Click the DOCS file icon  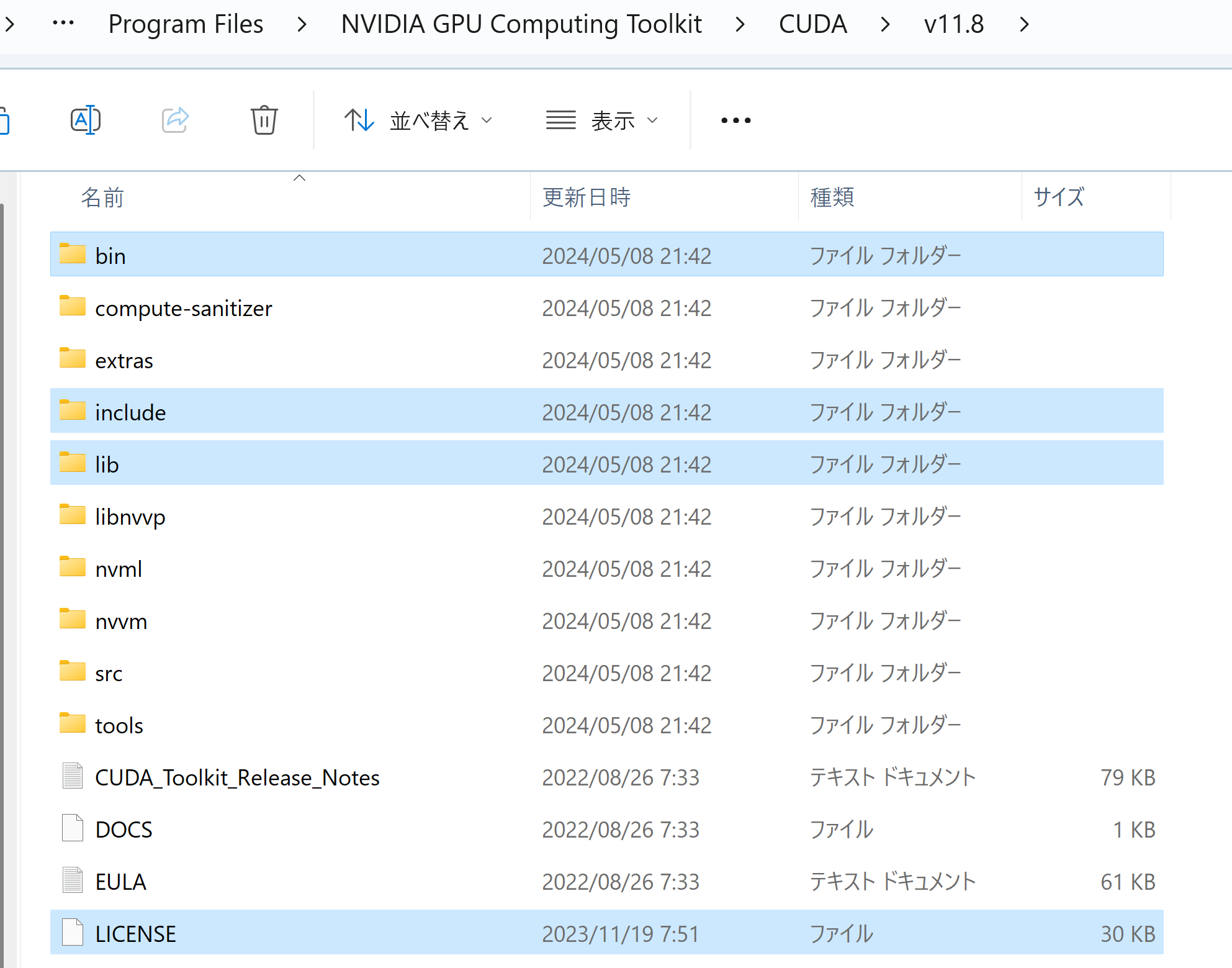73,828
